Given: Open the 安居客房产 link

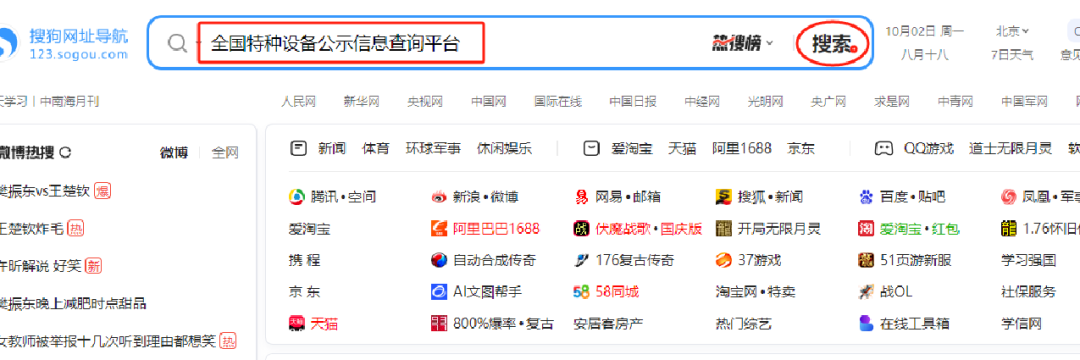Looking at the screenshot, I should point(608,323).
